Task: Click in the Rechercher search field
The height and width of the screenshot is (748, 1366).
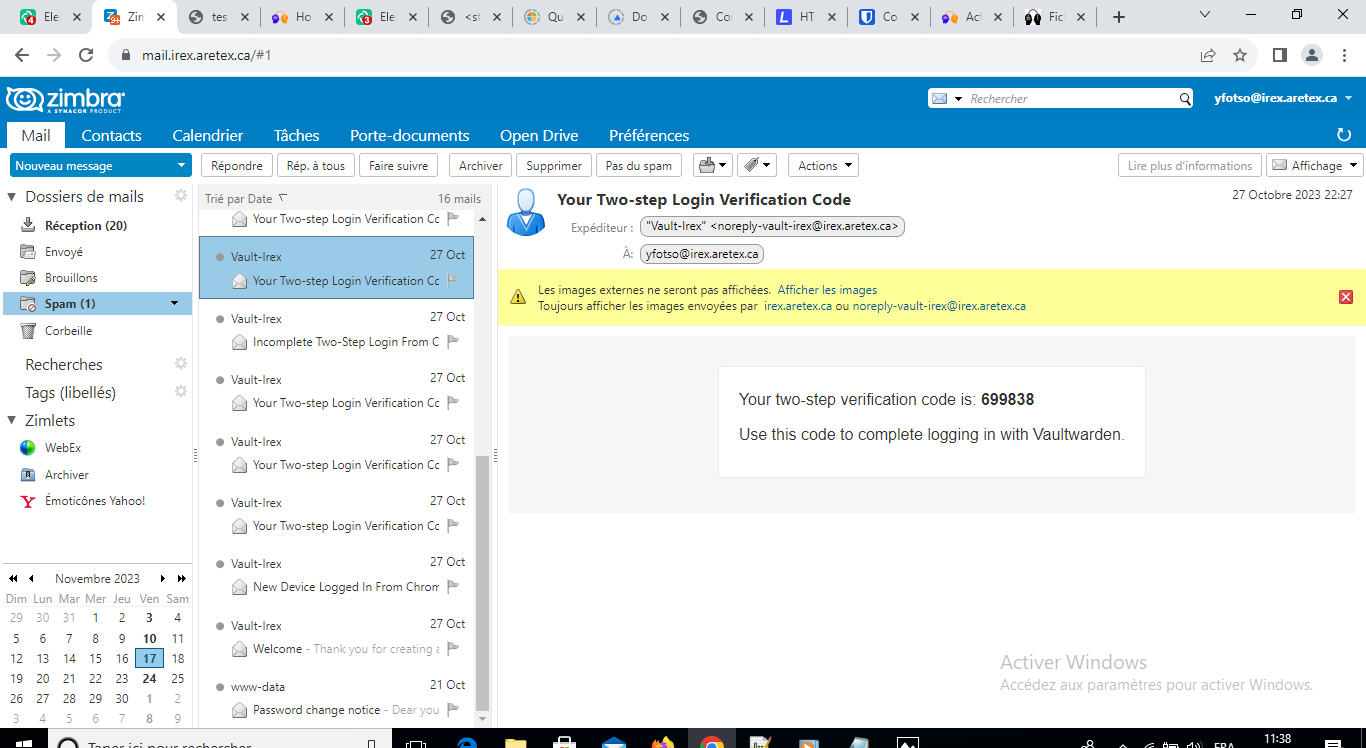Action: click(x=1072, y=99)
